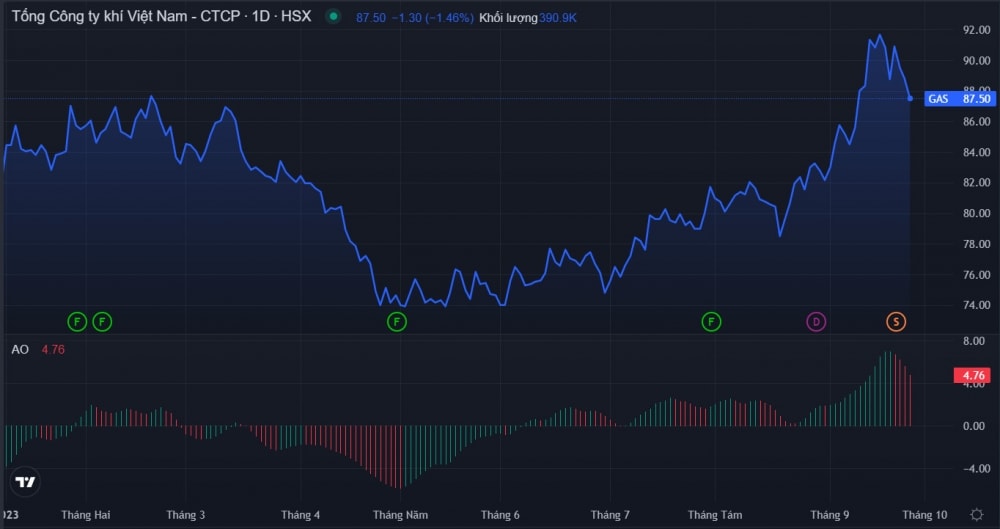The height and width of the screenshot is (529, 1000).
Task: Click Tháng Hai on the time axis
Action: tap(85, 514)
